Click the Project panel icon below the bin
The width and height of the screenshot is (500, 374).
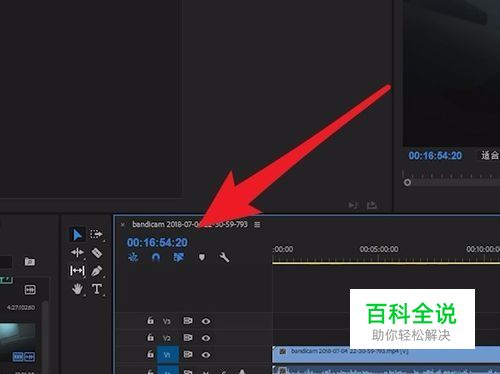(x=30, y=289)
